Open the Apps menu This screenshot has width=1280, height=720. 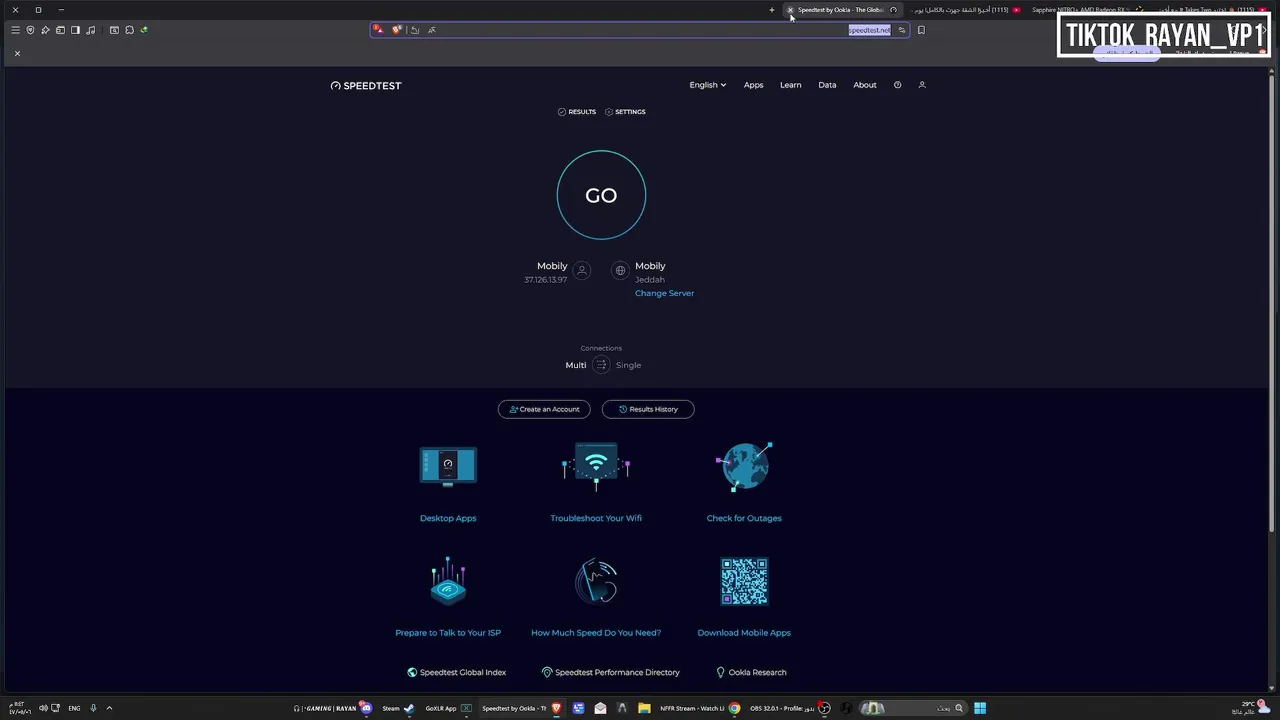coord(753,85)
